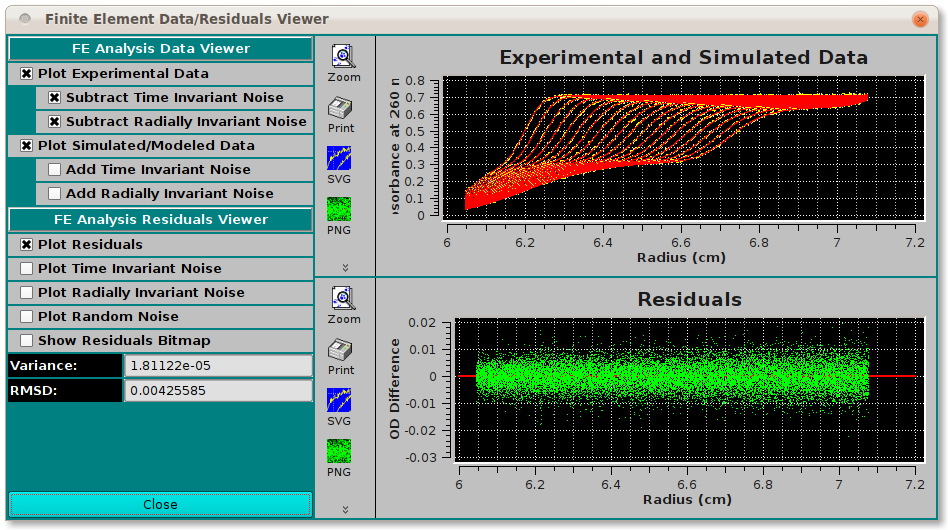This screenshot has width=948, height=530.
Task: Click Radius (cm) label under upper plot
Action: tap(681, 257)
